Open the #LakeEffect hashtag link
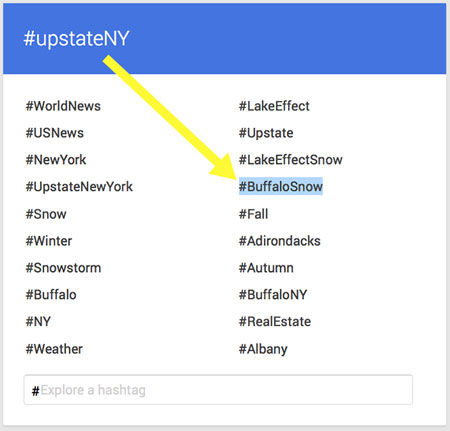The height and width of the screenshot is (431, 450). coord(274,106)
